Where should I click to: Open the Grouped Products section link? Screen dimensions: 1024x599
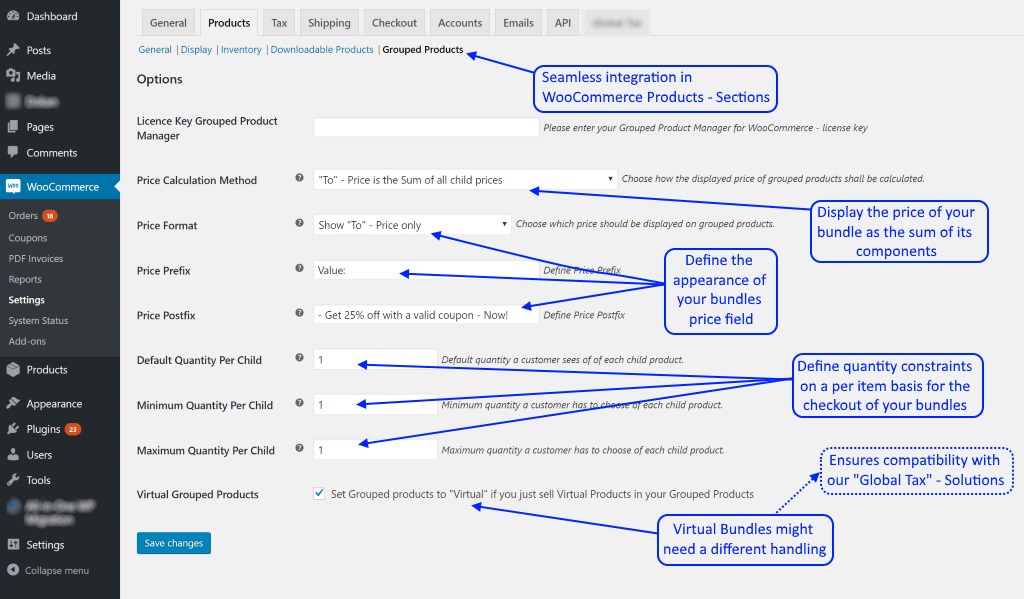(423, 50)
